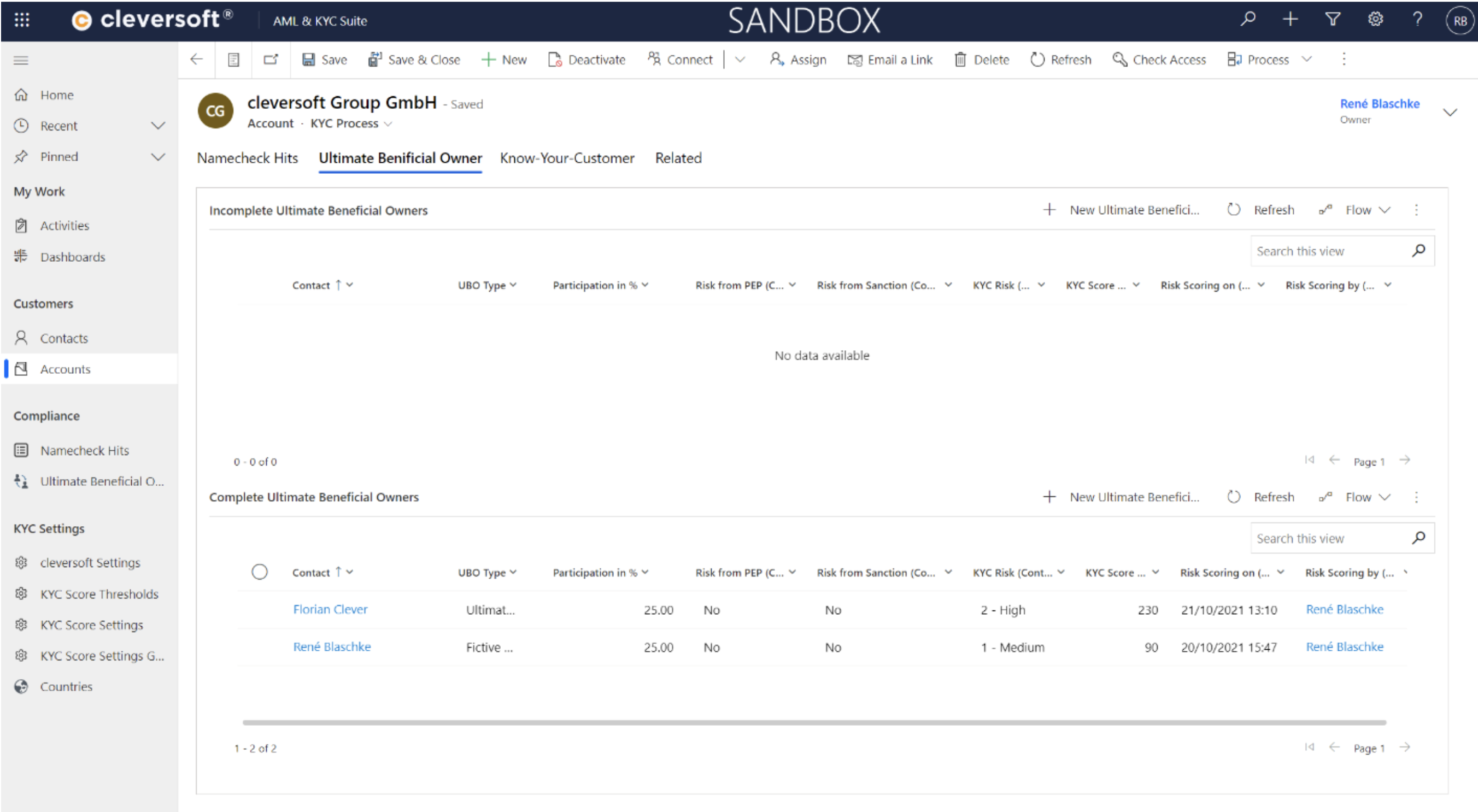Refresh the Complete Ultimate Beneficial Owners grid

click(1260, 497)
